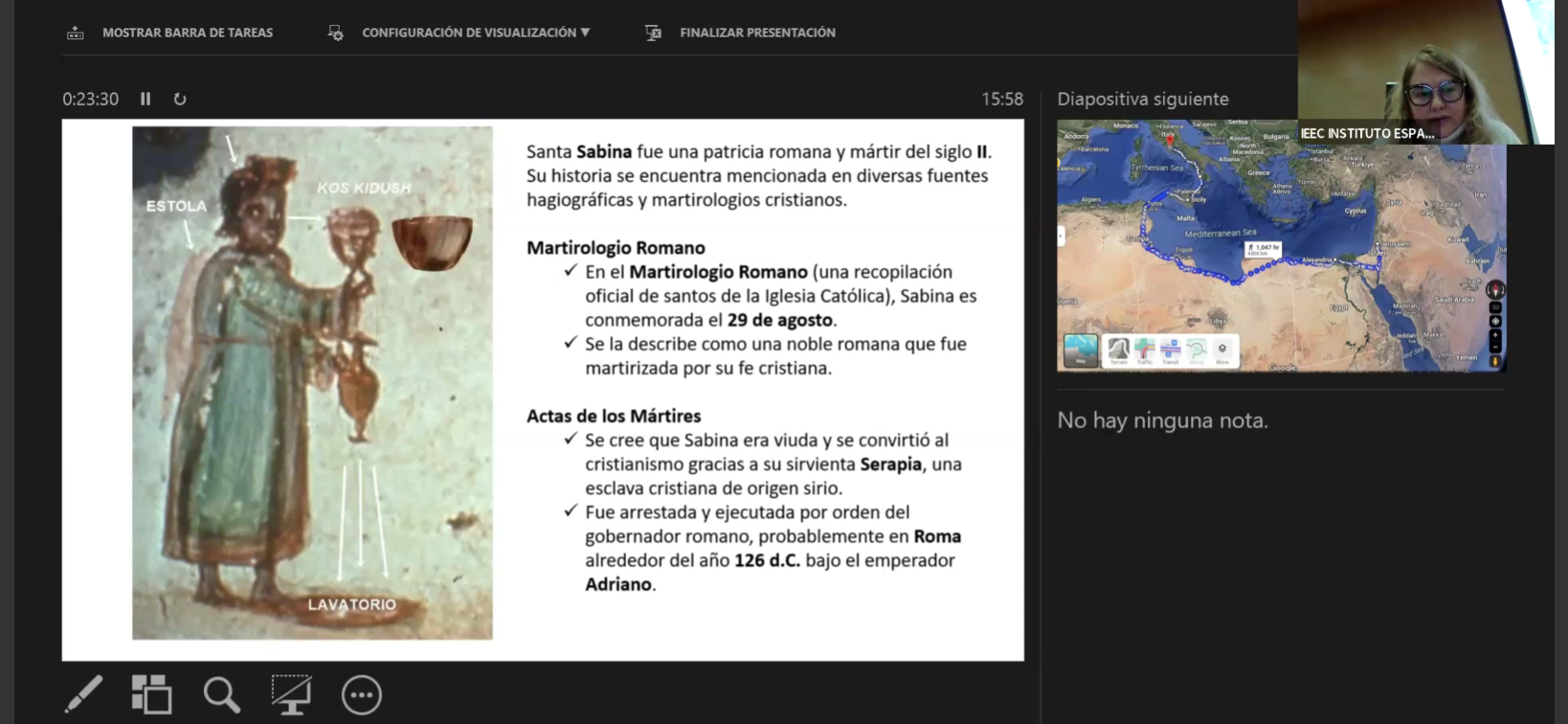1568x724 pixels.
Task: Click the LAVATORIO label on the slide image
Action: click(351, 604)
